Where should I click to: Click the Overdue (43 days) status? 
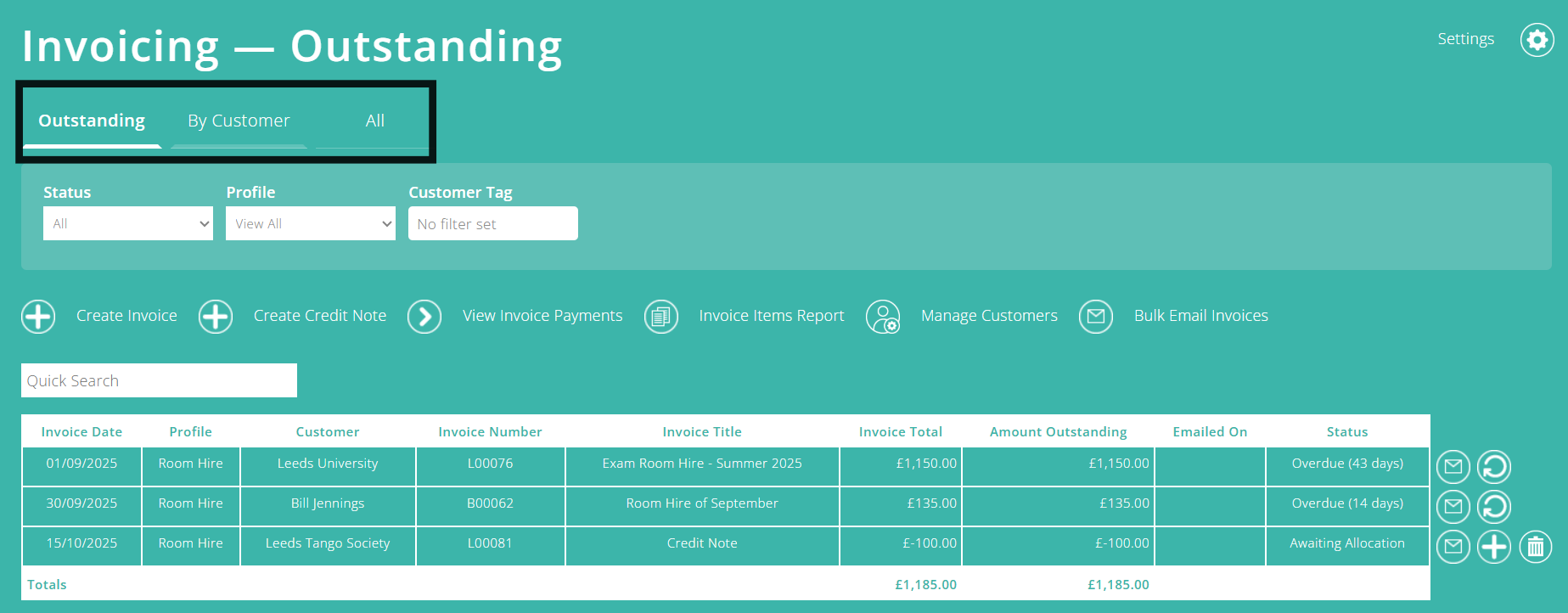(x=1347, y=464)
